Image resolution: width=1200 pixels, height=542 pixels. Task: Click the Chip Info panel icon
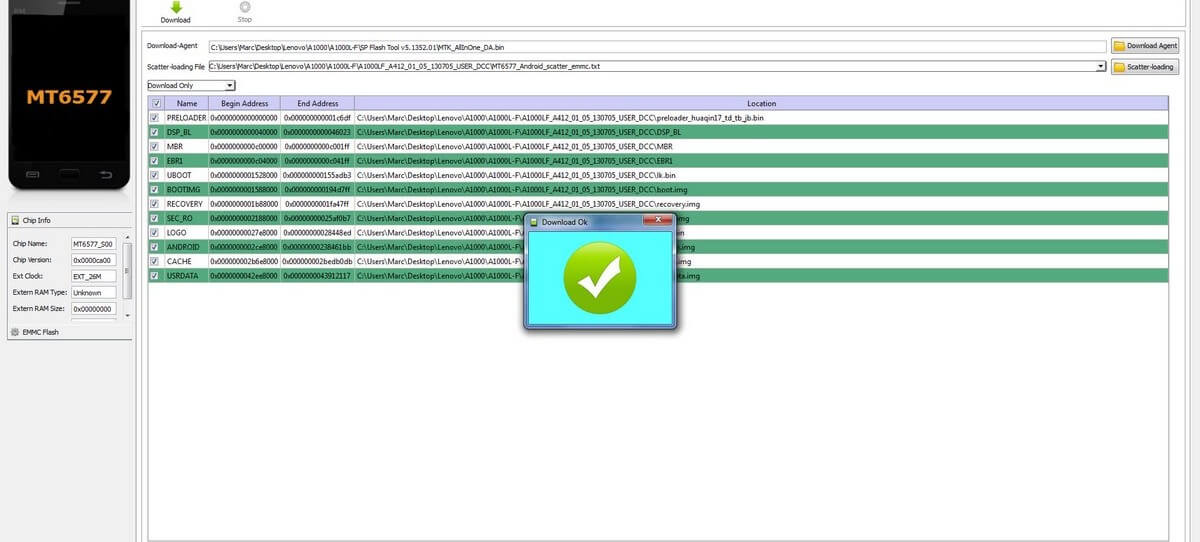click(15, 220)
